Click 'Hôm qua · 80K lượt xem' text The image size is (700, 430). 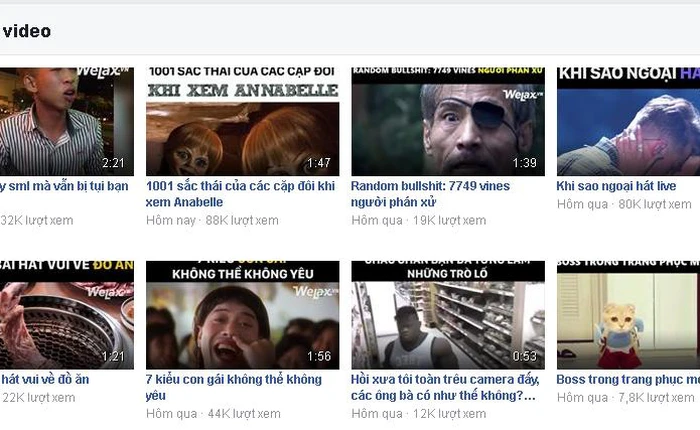pyautogui.click(x=624, y=204)
